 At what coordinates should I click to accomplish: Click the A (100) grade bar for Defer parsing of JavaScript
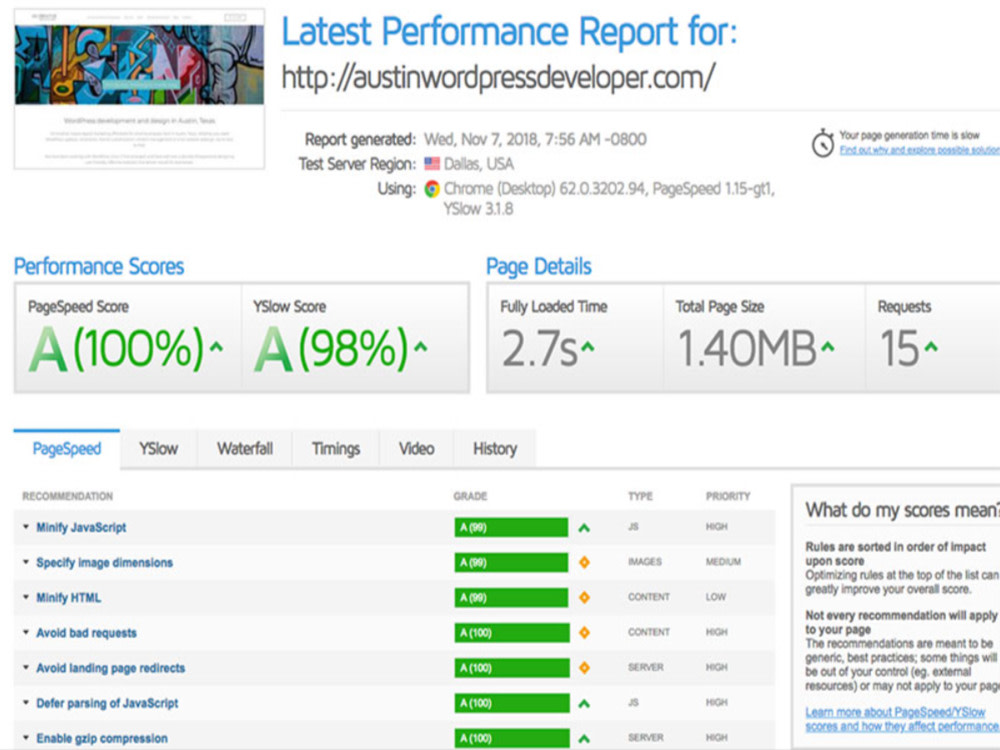511,703
